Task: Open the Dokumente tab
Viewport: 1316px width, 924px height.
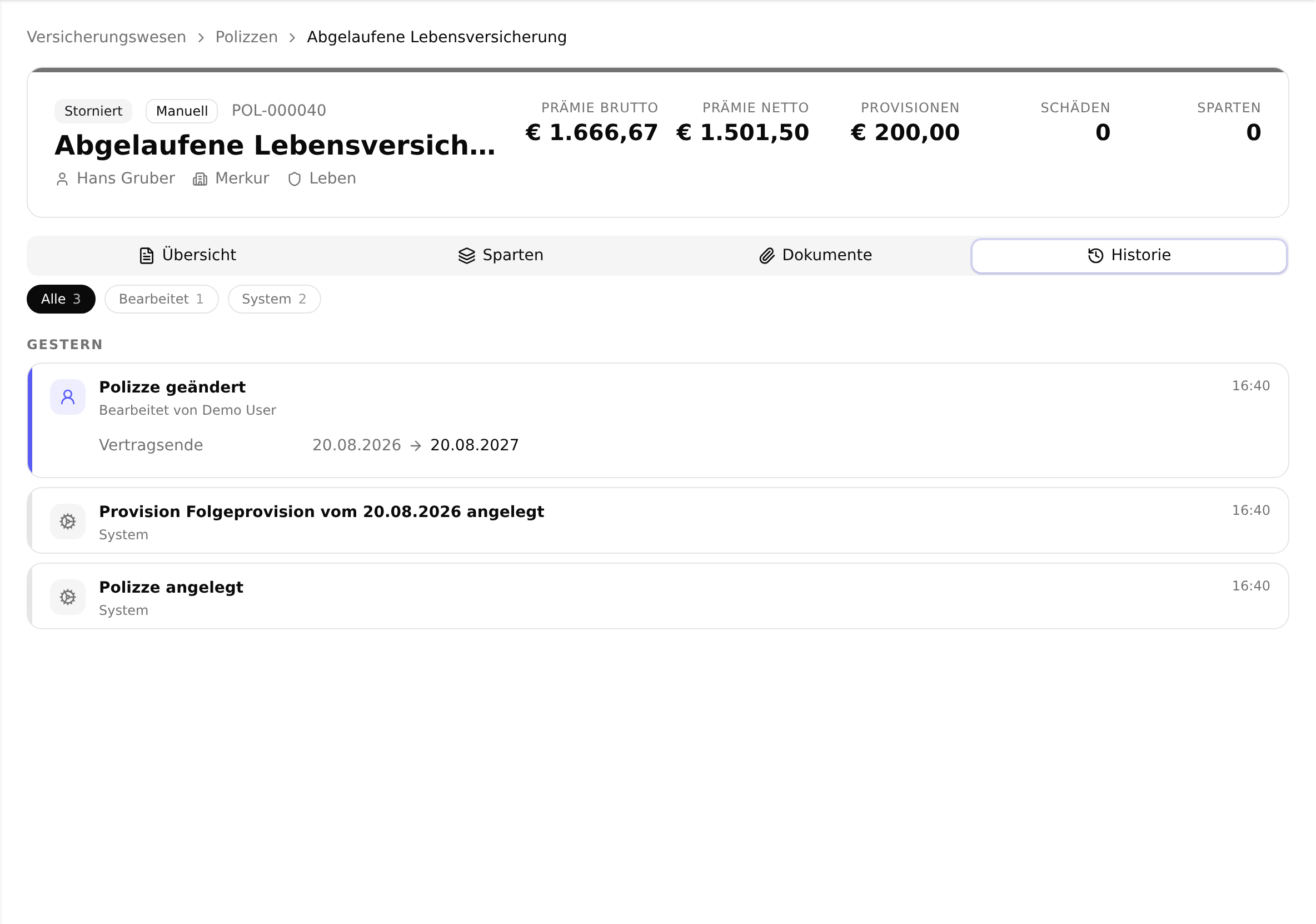Action: click(815, 255)
